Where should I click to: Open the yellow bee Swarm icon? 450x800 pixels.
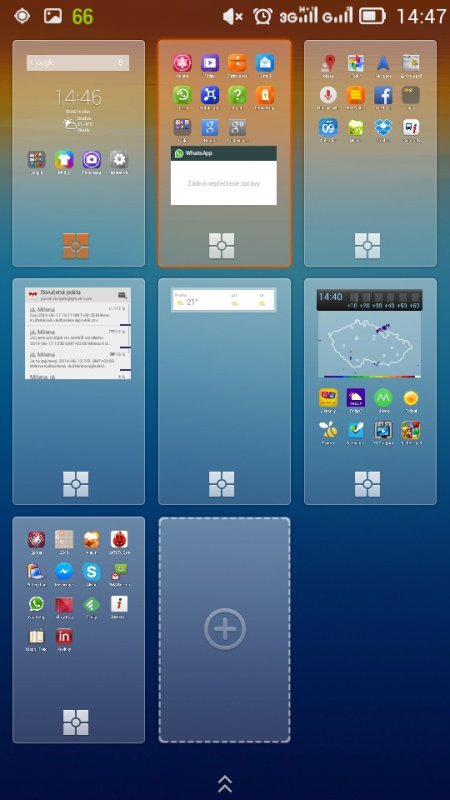[328, 430]
